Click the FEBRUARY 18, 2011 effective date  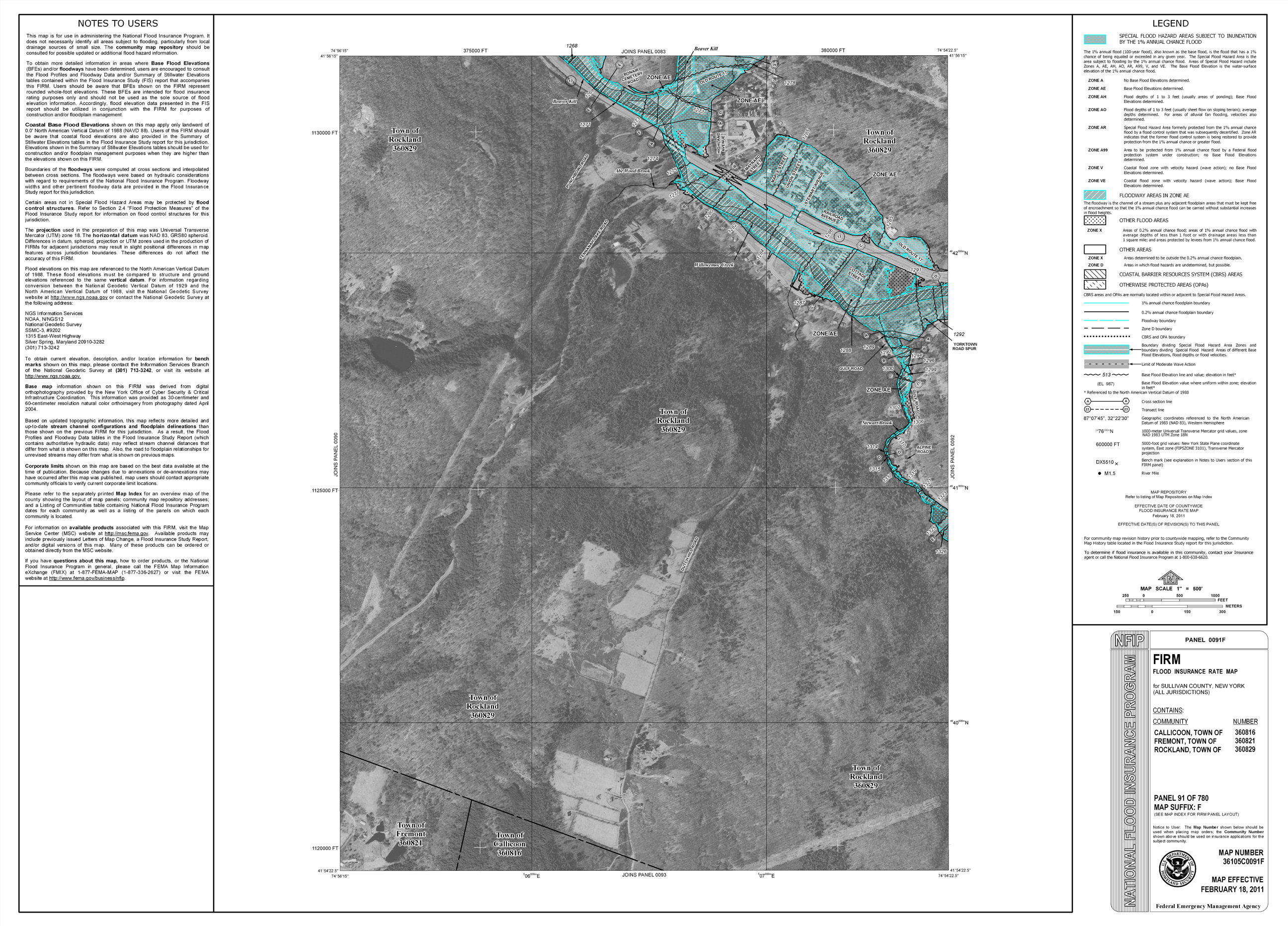point(1232,889)
